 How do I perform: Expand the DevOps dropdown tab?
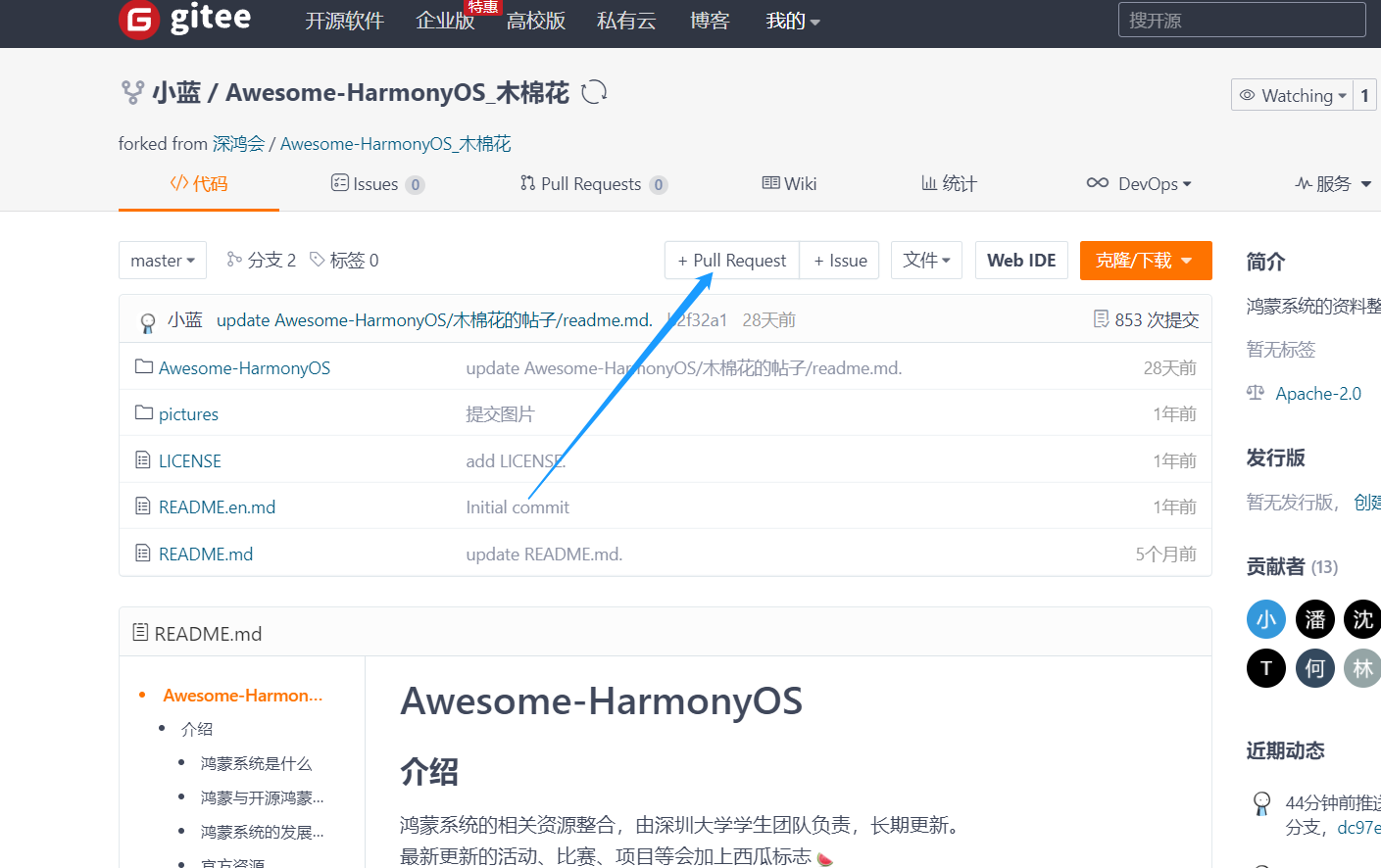[1139, 183]
